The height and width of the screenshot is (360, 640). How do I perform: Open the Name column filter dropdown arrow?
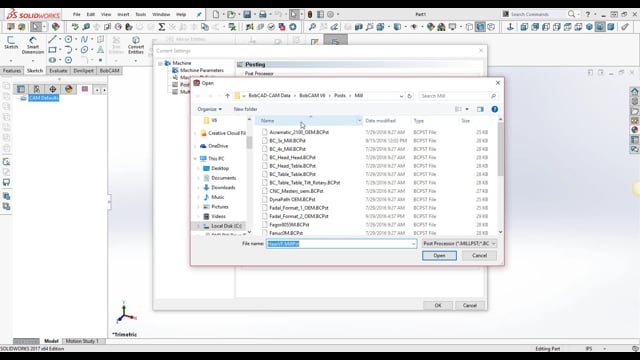[359, 121]
